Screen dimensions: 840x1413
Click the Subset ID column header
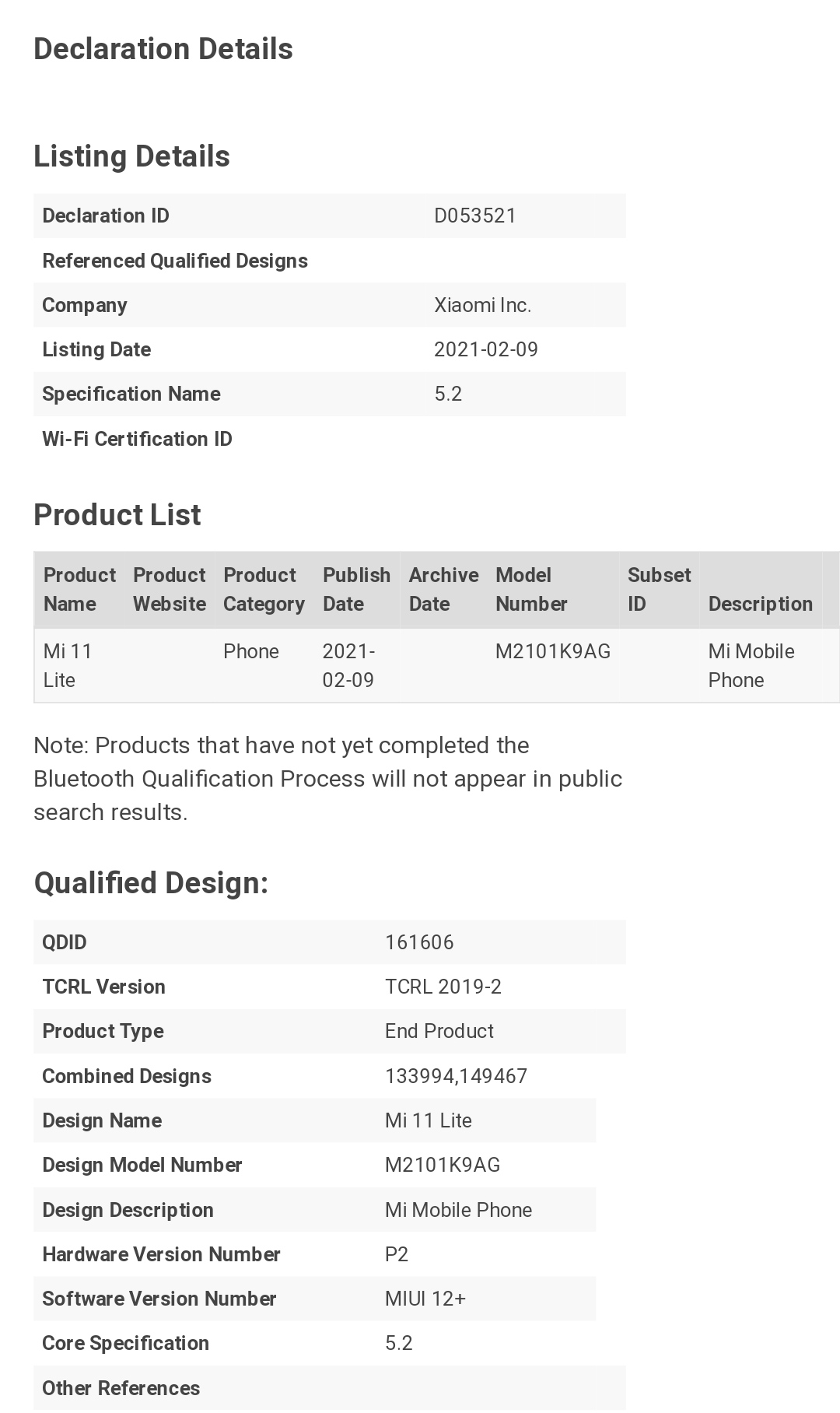tap(659, 589)
